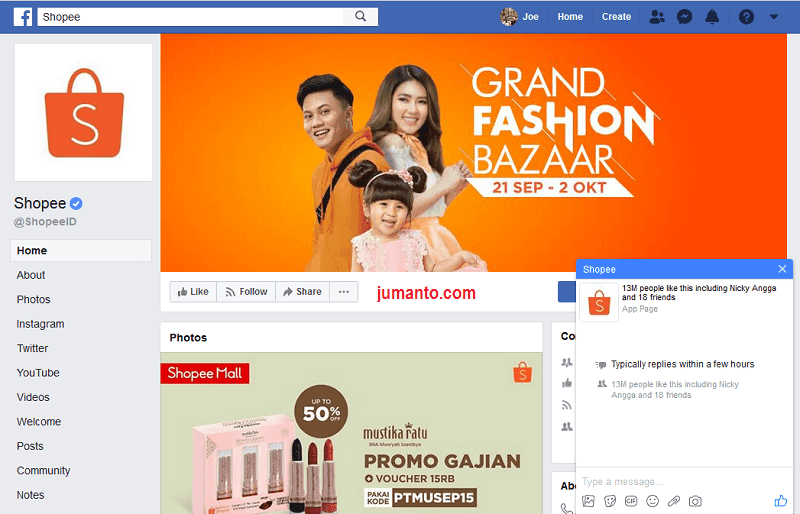Viewport: 800px width, 514px height.
Task: Click the phone icon under About section
Action: (x=566, y=508)
